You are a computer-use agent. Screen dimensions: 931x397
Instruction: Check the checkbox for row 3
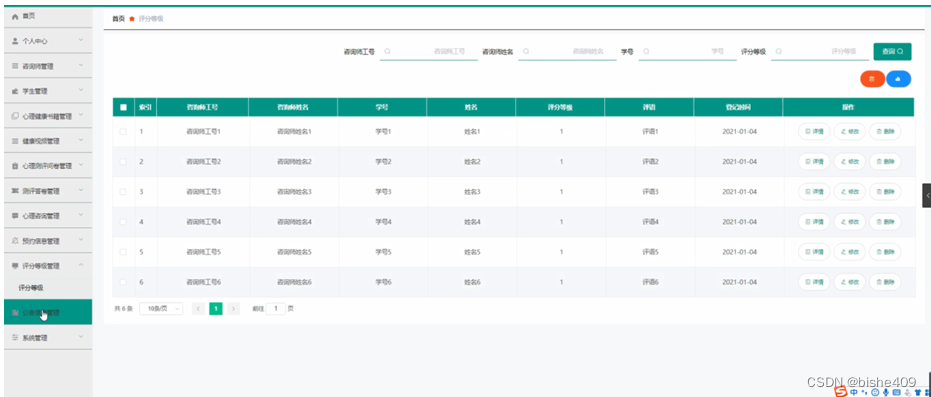coord(123,192)
